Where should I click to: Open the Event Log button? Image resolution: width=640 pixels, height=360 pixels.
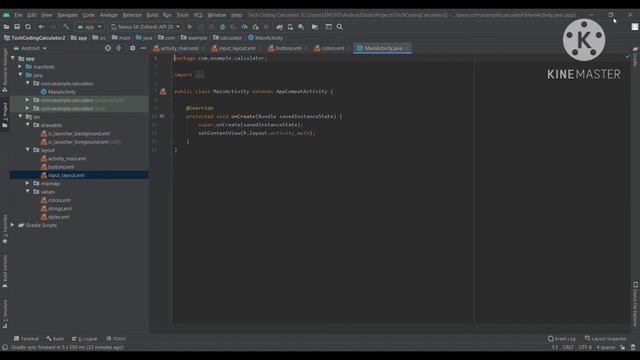562,339
